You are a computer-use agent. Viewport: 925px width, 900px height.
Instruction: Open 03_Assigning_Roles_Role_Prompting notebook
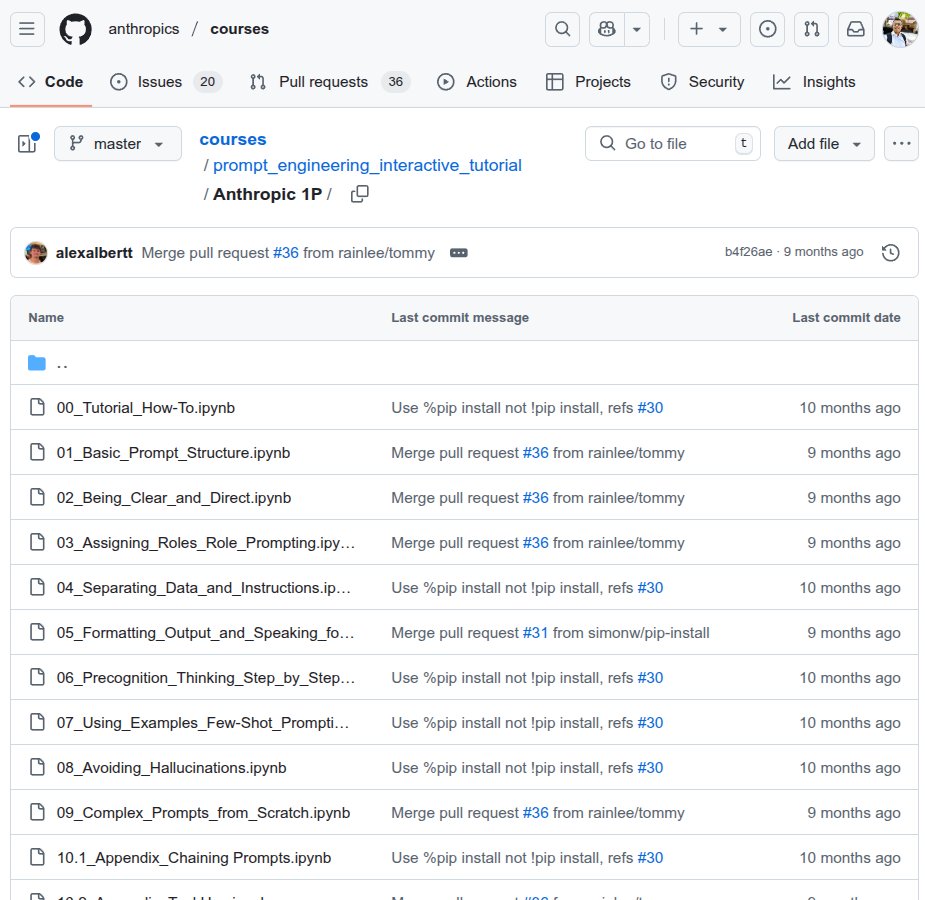[206, 543]
